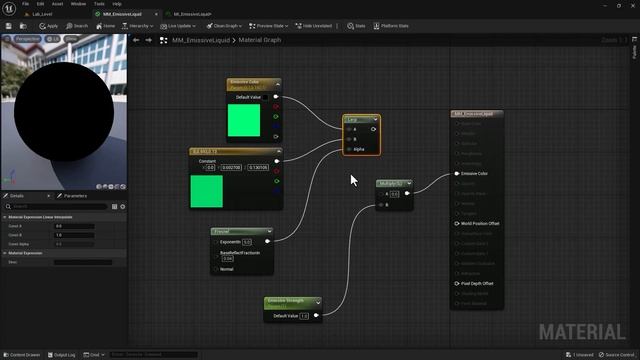Click the Const A value field
Image resolution: width=640 pixels, height=360 pixels.
point(74,226)
